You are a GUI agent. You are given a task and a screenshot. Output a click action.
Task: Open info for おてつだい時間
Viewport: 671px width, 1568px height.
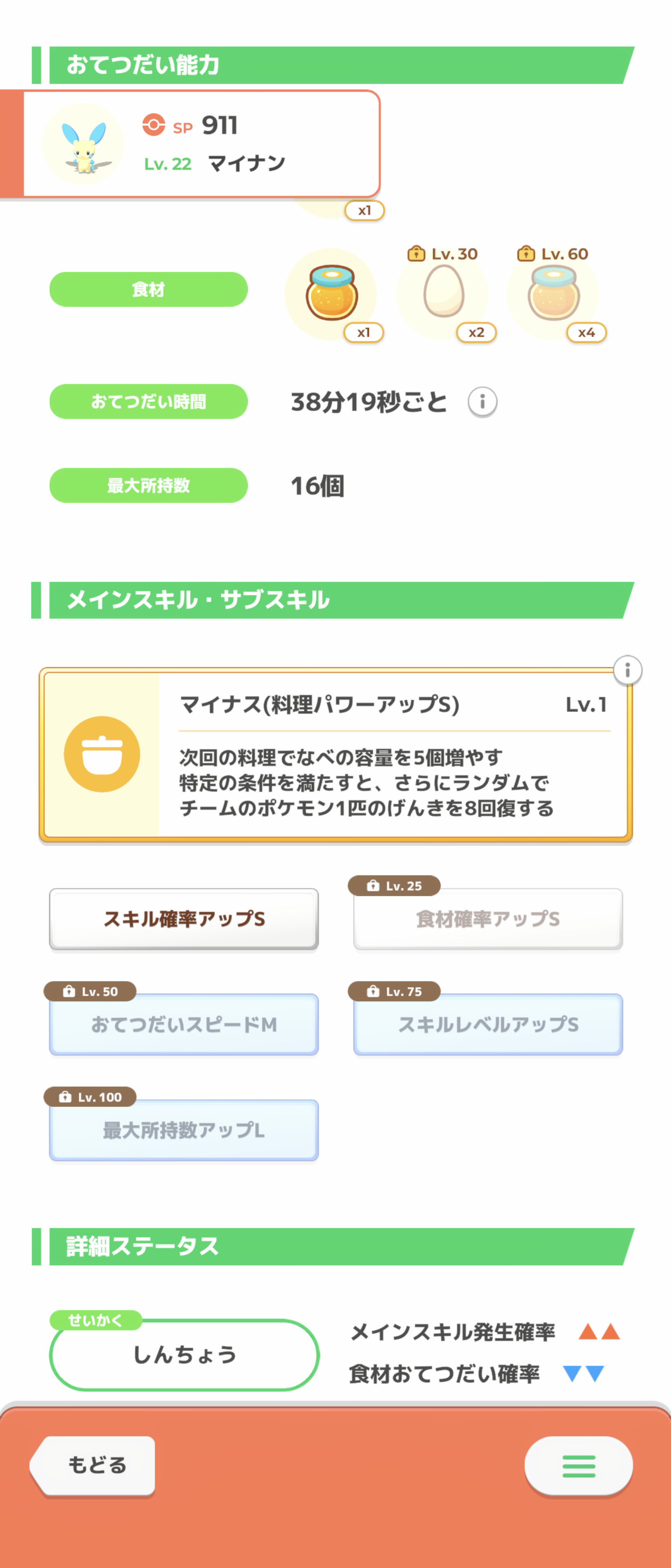[482, 402]
